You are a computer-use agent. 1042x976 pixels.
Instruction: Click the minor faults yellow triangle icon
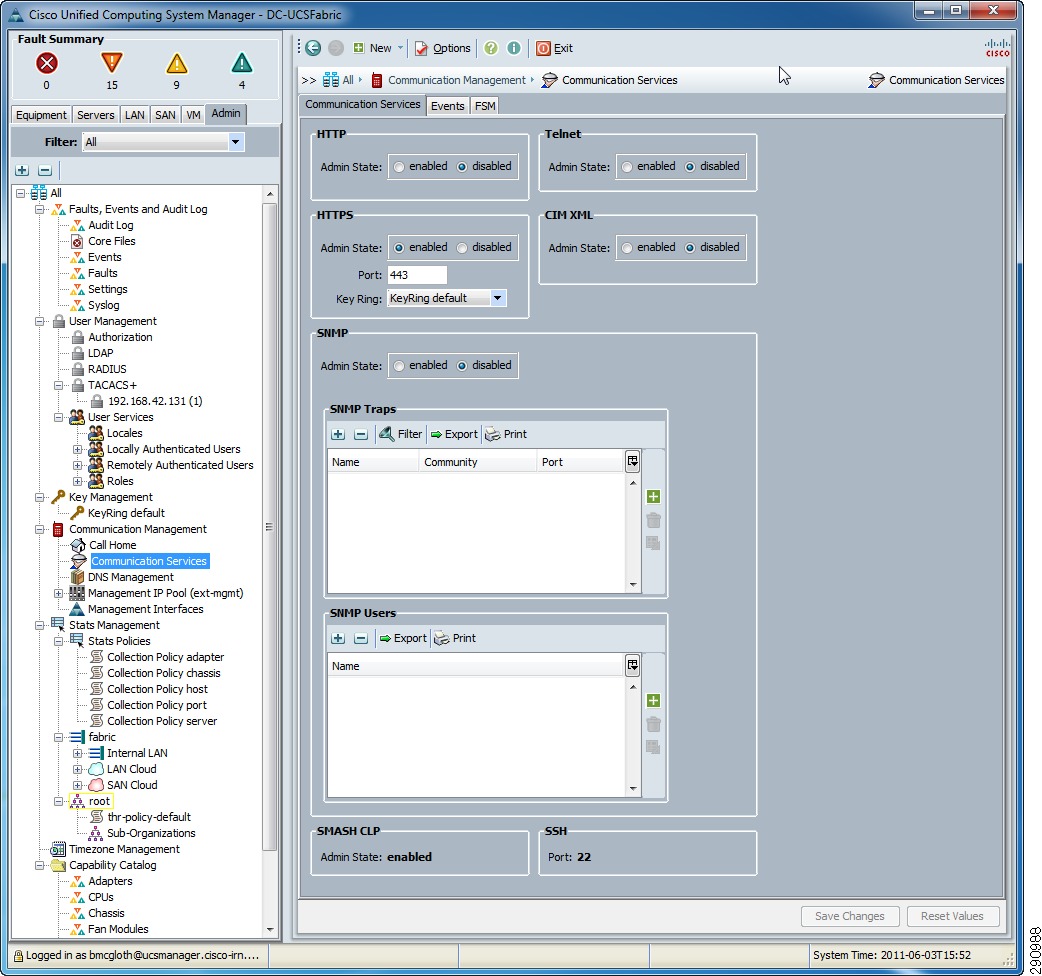[x=177, y=63]
